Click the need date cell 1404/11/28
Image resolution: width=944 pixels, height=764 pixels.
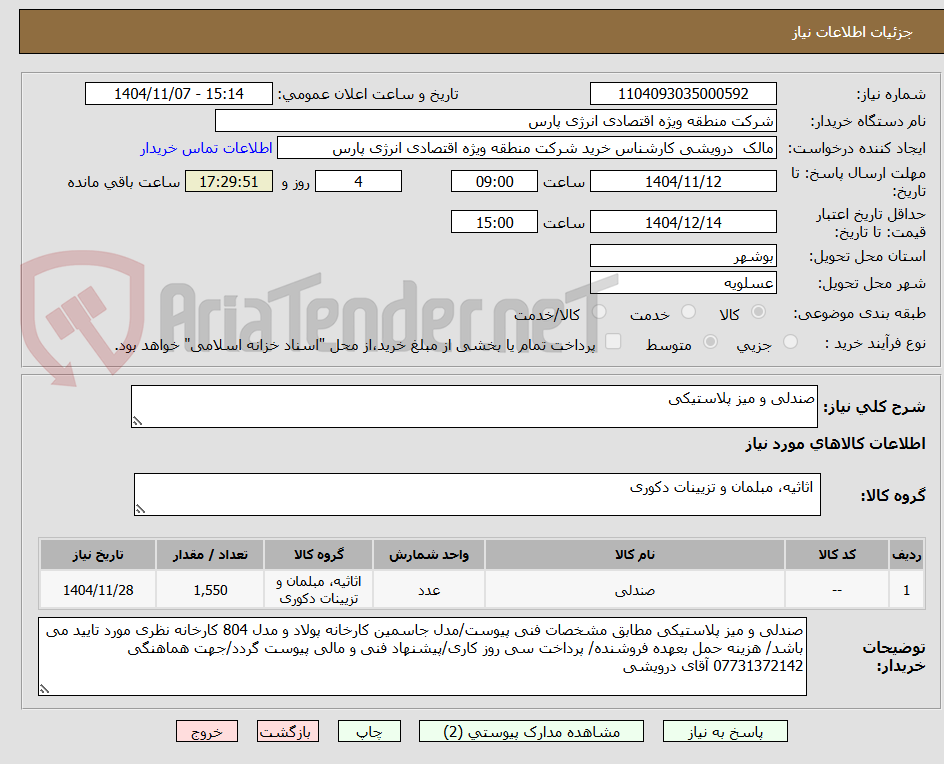click(98, 590)
